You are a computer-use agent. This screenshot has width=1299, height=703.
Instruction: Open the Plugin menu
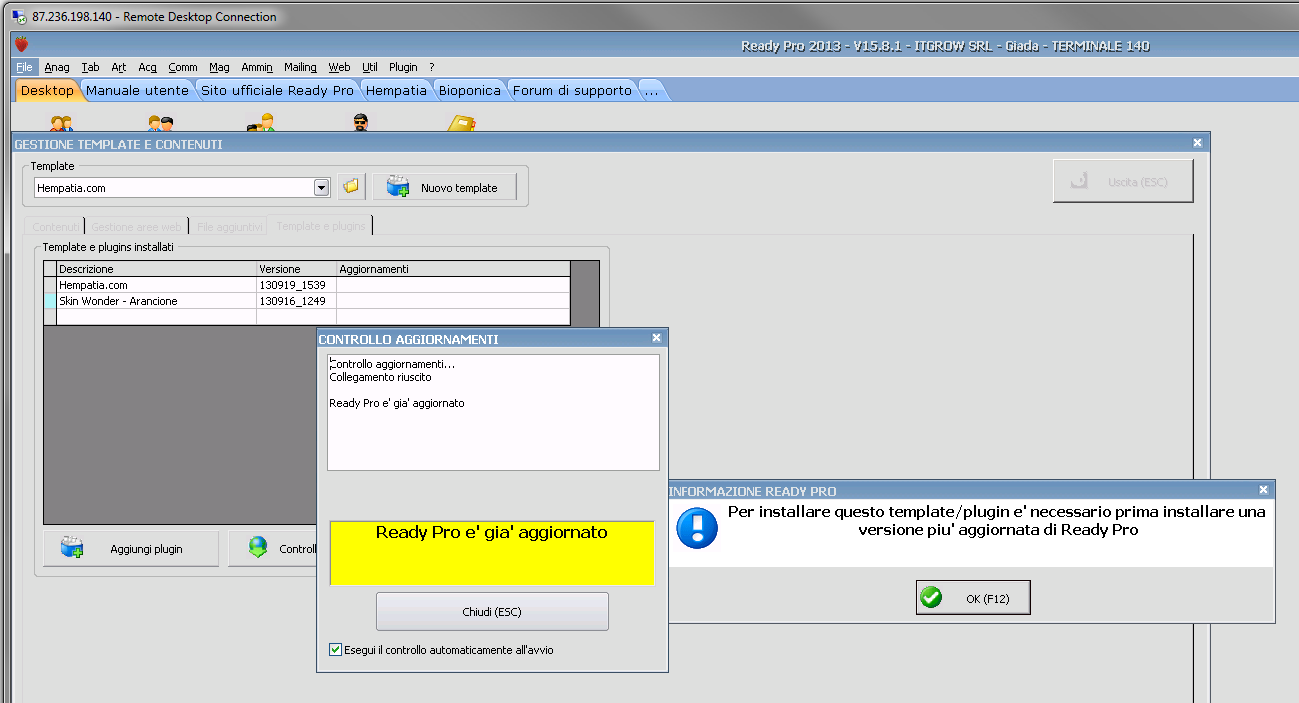tap(403, 67)
